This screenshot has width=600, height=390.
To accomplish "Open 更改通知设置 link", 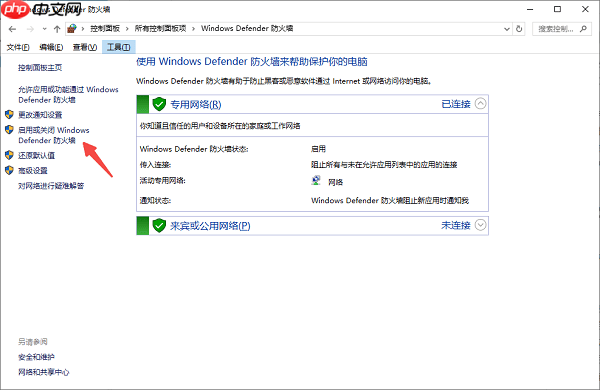I will pos(40,115).
